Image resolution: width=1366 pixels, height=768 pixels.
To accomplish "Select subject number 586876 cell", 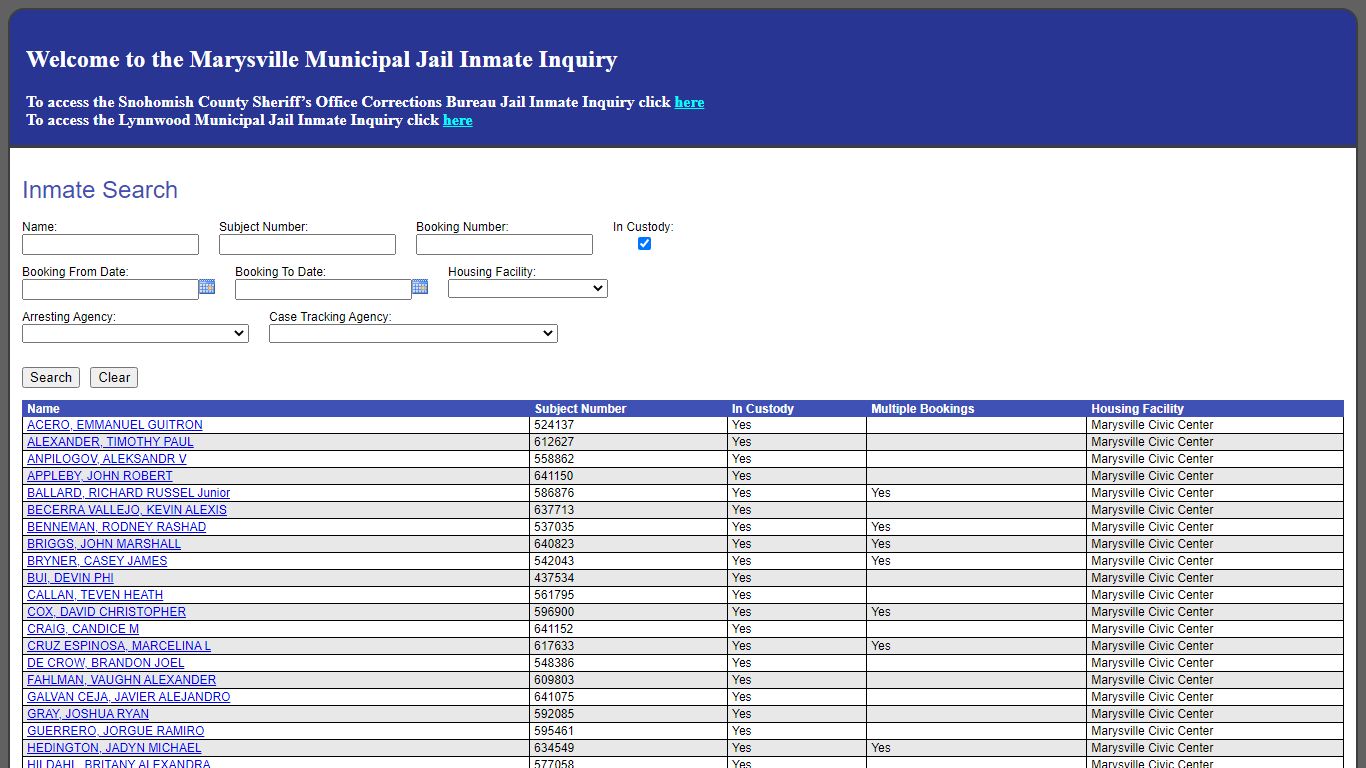I will tap(629, 493).
